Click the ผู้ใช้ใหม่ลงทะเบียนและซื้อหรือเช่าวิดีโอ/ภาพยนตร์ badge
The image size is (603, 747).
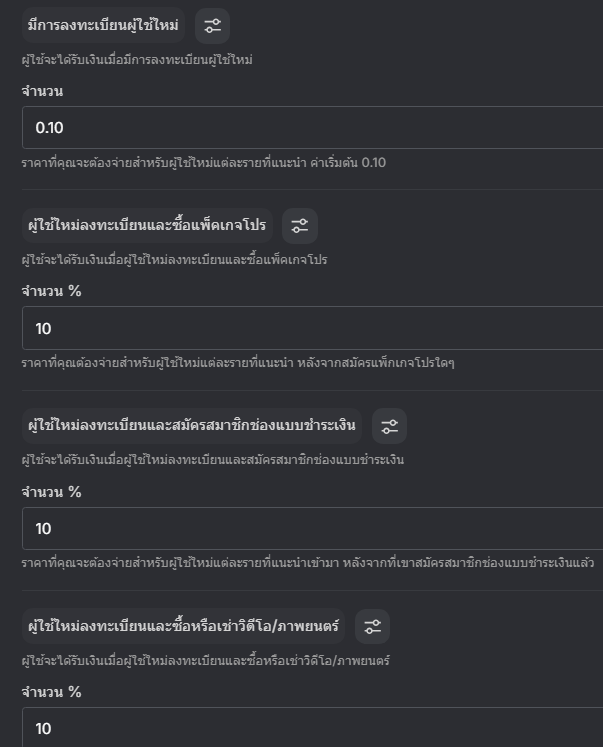[183, 626]
